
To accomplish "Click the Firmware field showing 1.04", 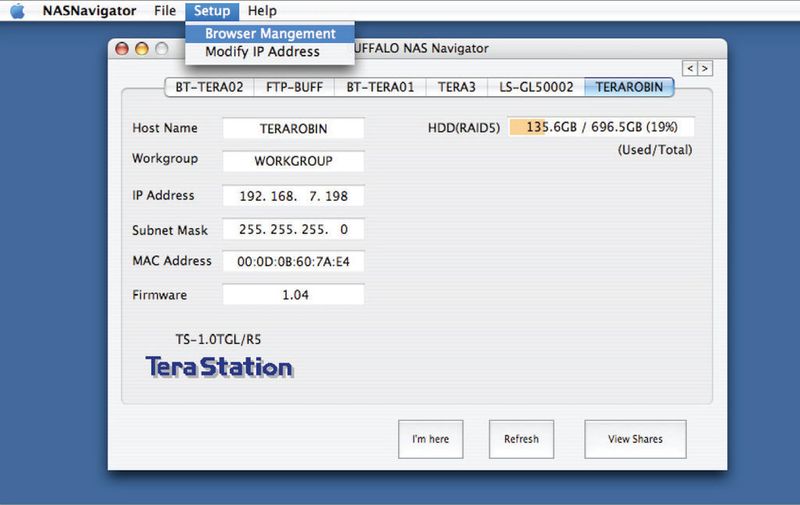I will [293, 295].
